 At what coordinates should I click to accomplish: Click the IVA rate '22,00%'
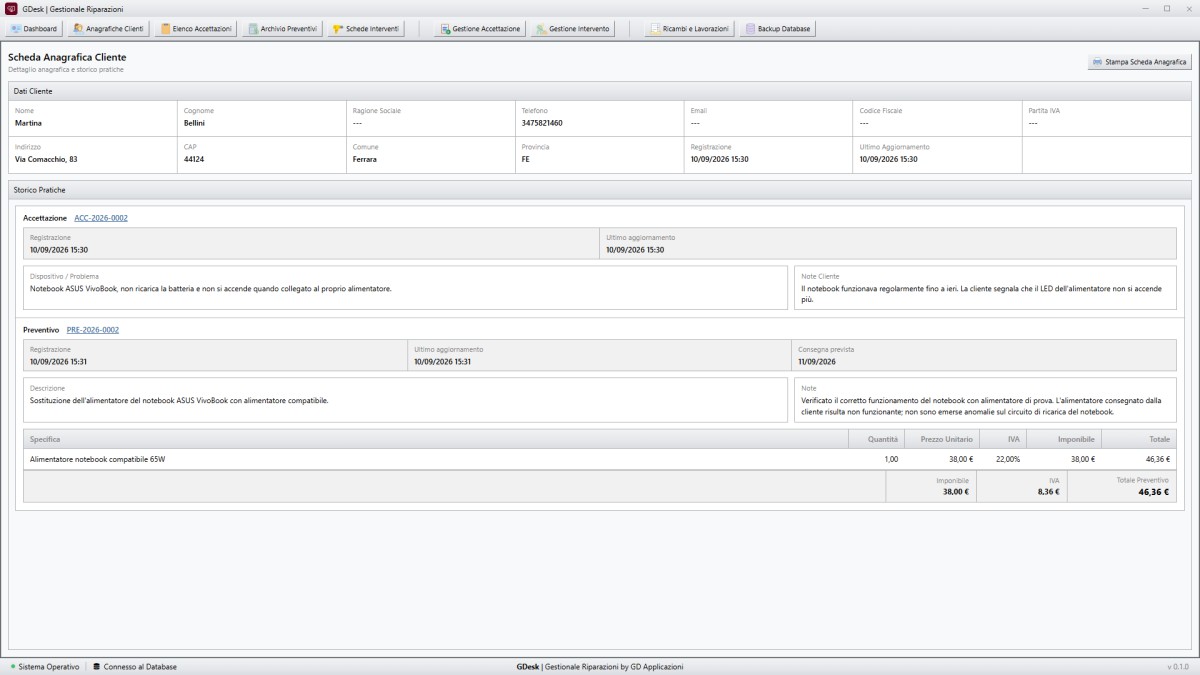coord(1006,459)
